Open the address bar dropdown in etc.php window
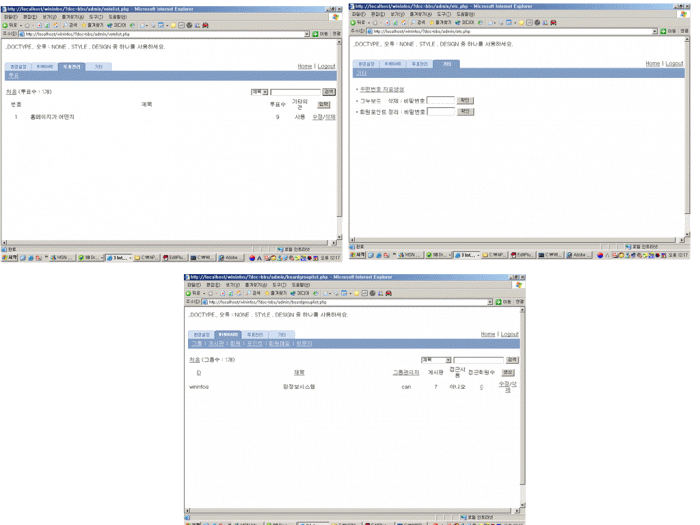700x525 pixels. point(654,31)
